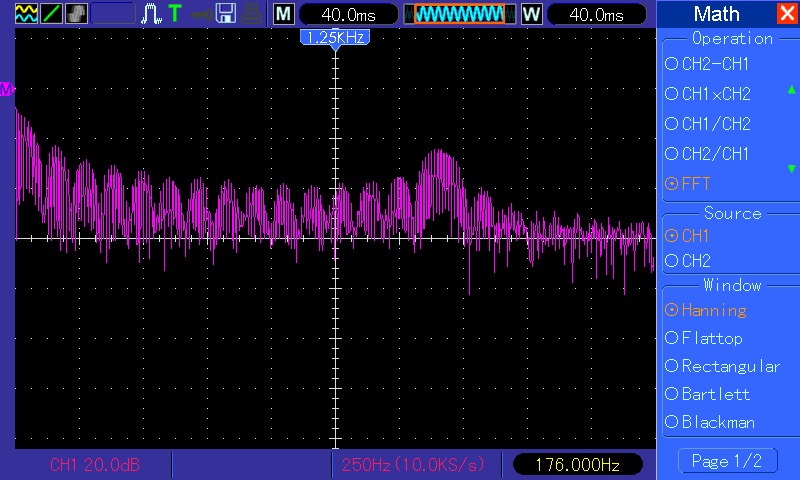This screenshot has width=800, height=480.
Task: Click the main timebase 40.0ms field
Action: [348, 14]
